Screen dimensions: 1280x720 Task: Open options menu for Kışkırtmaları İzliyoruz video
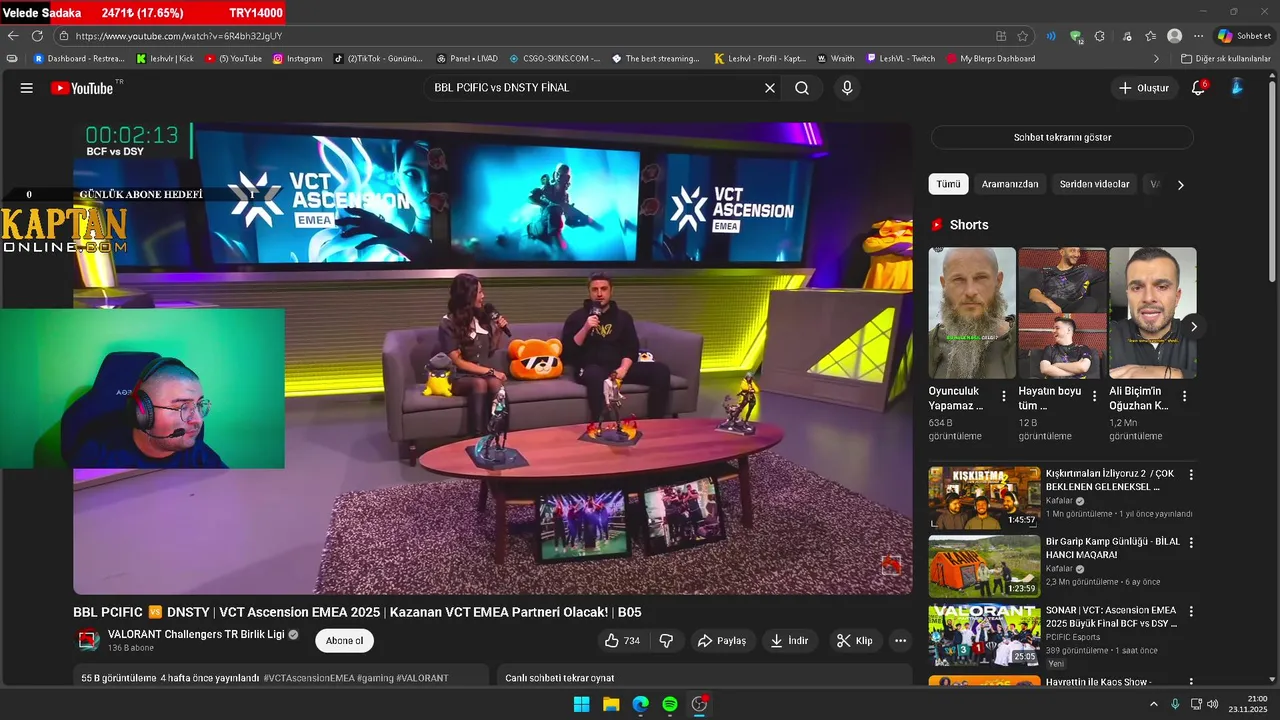1191,475
